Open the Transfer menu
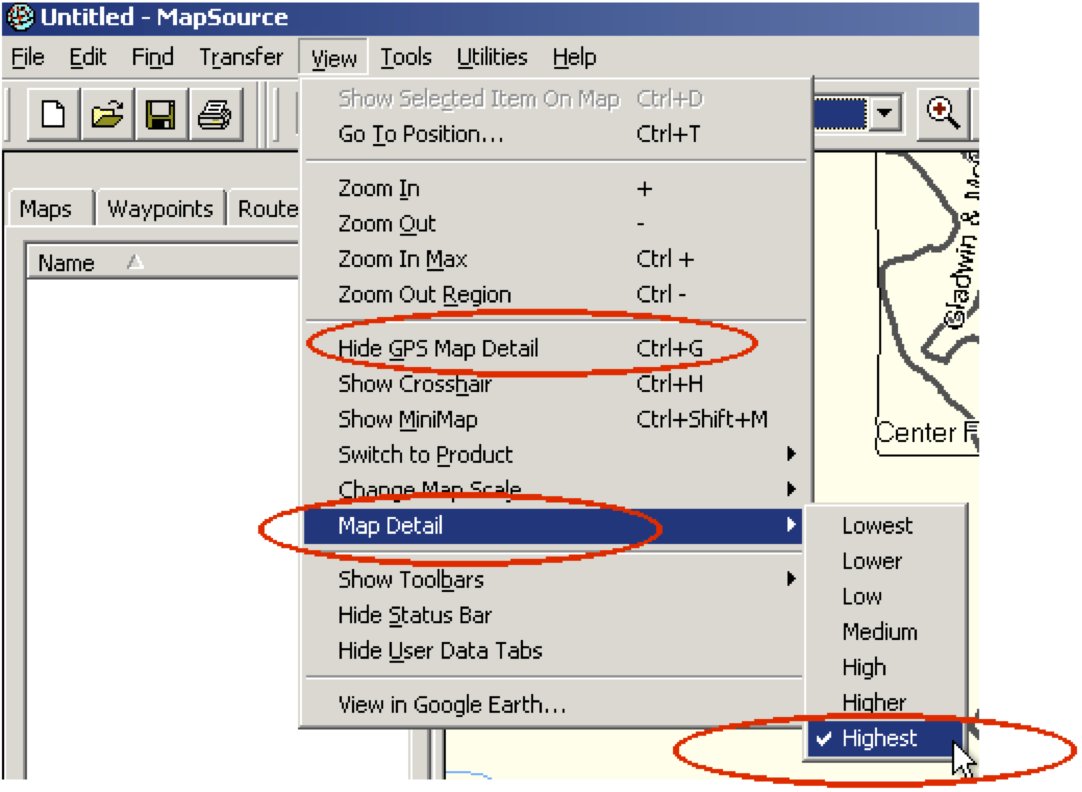Viewport: 1082px width, 792px height. point(241,57)
